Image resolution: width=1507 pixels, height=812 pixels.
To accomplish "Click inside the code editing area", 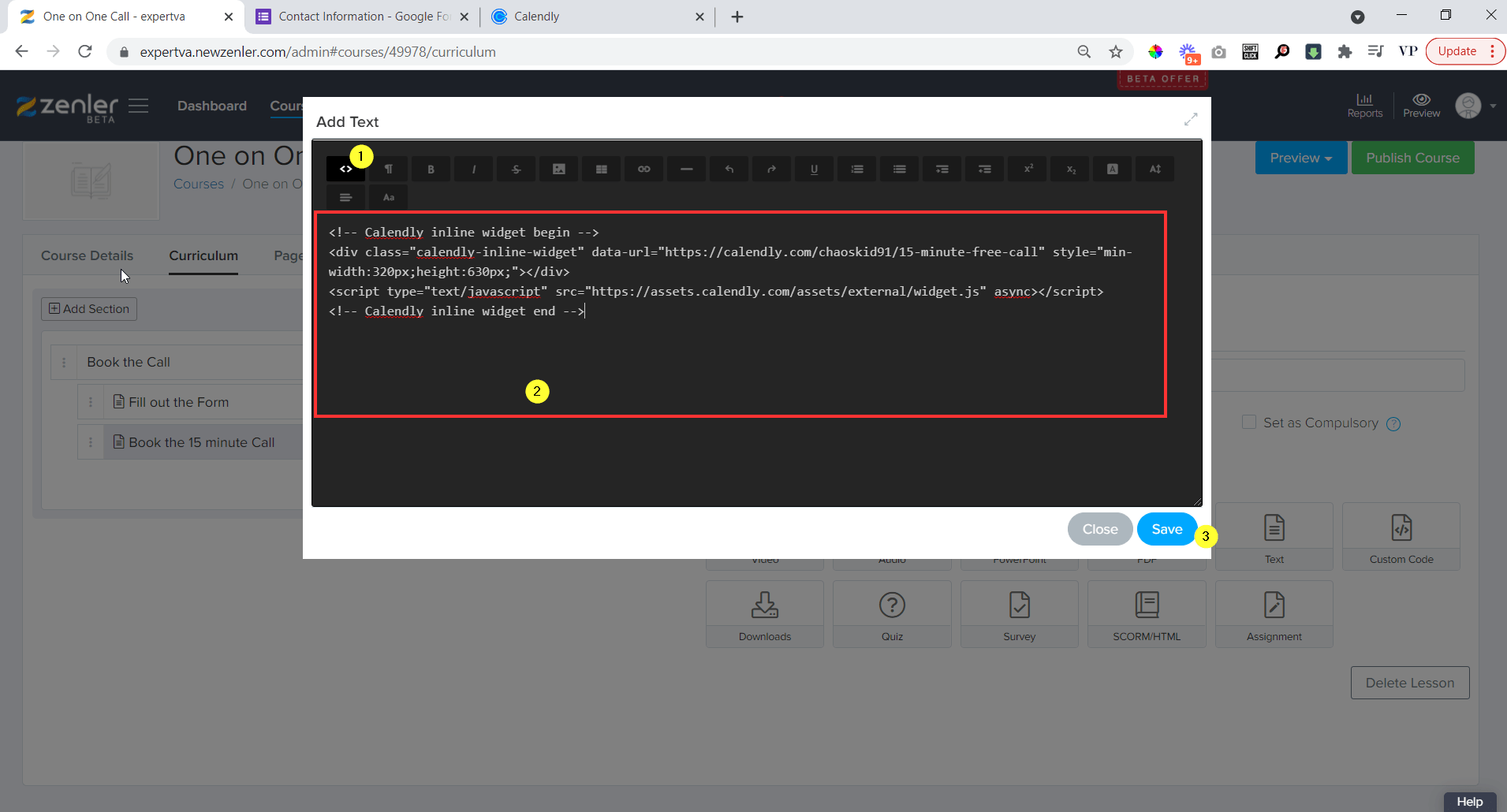I will [x=741, y=355].
